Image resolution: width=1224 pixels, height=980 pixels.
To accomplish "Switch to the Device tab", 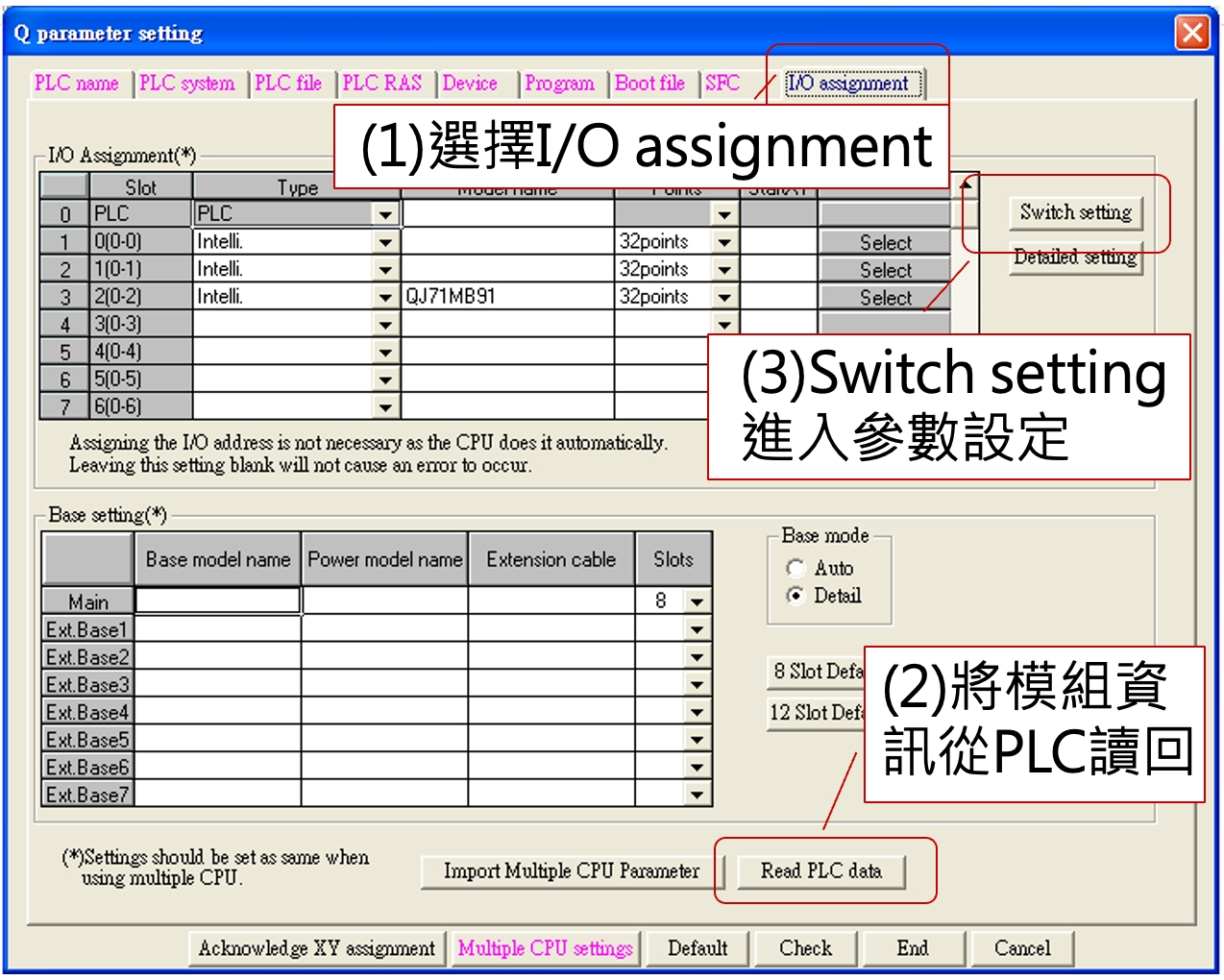I will coord(470,84).
